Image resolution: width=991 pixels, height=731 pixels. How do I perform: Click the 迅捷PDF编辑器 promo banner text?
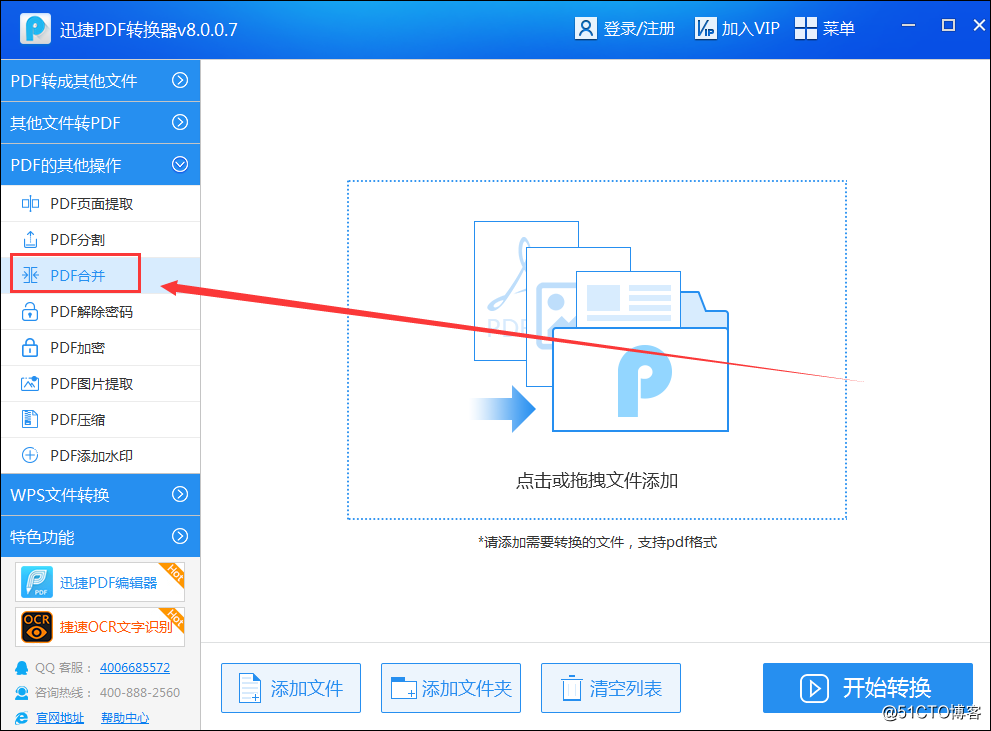point(108,583)
